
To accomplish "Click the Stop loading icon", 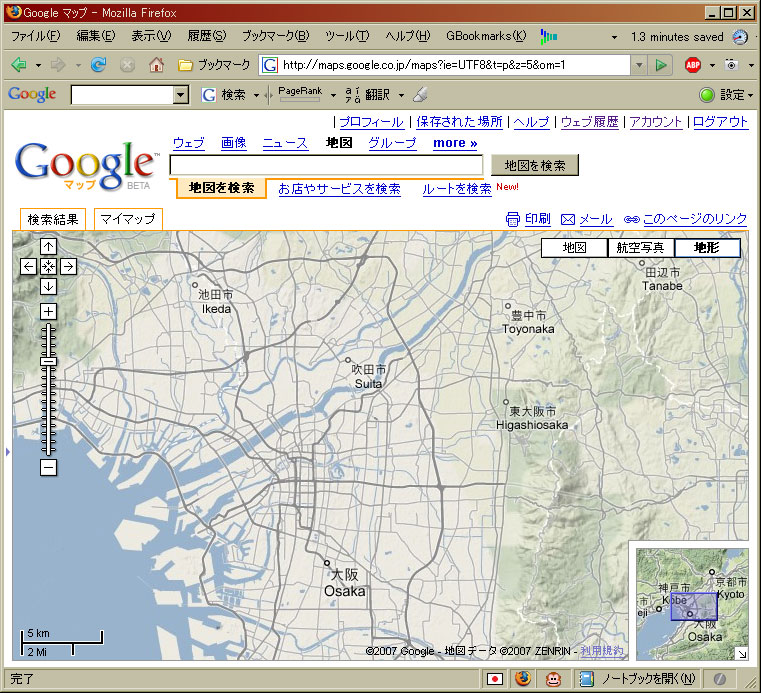I will coord(127,65).
